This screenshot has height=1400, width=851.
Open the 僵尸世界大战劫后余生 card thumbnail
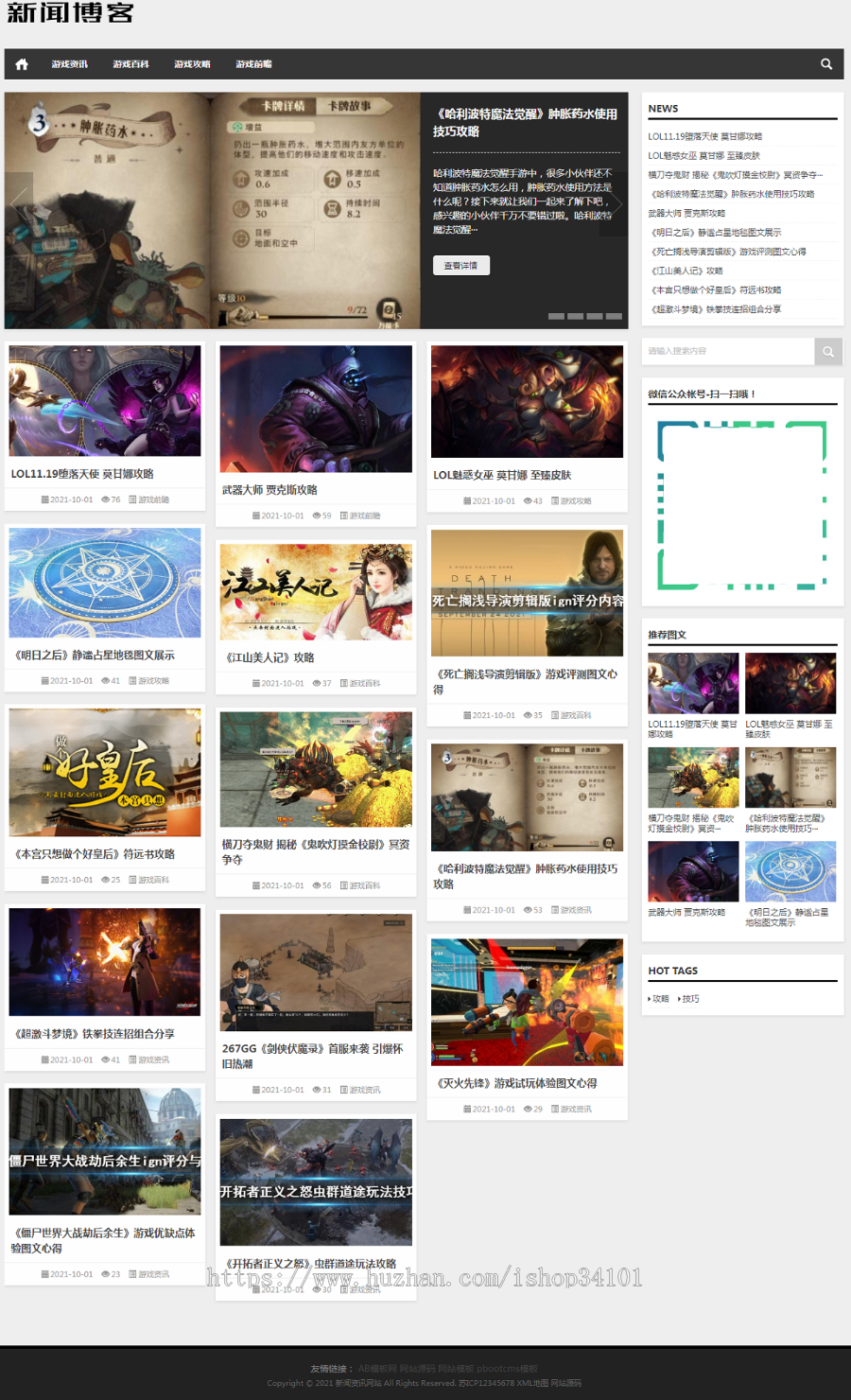(105, 1152)
